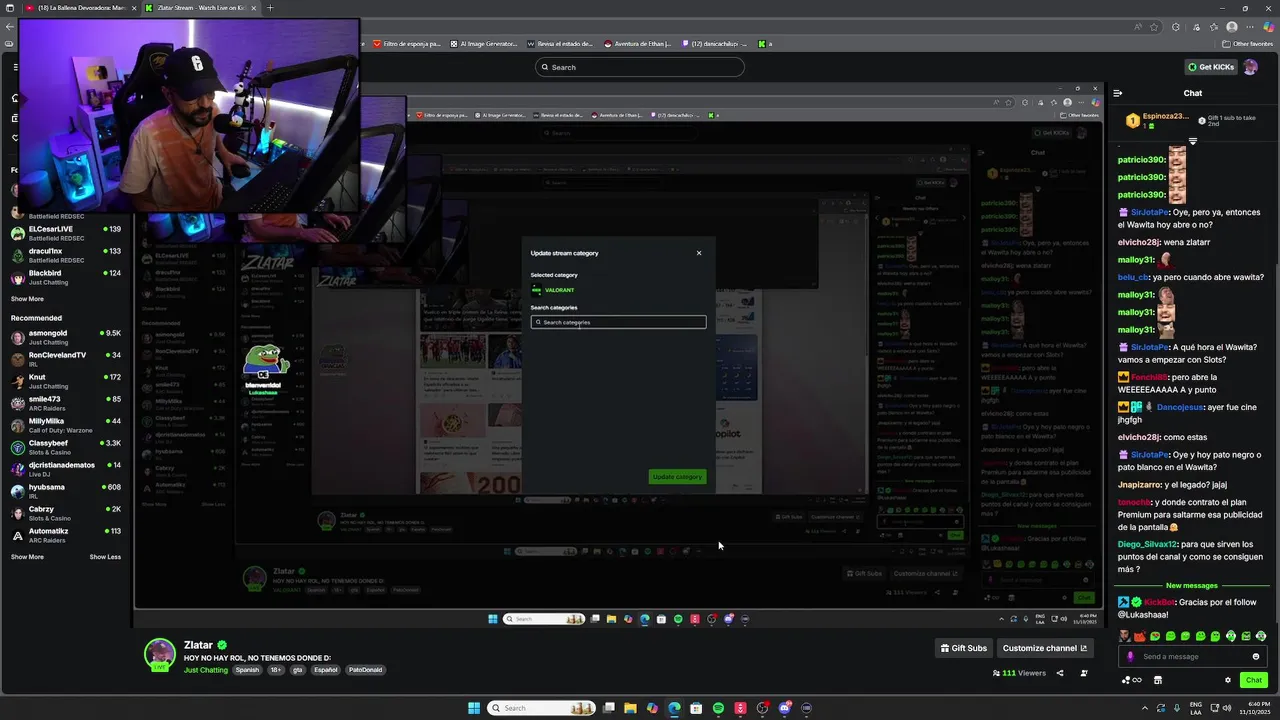Open Discord from taskbar

[x=785, y=708]
